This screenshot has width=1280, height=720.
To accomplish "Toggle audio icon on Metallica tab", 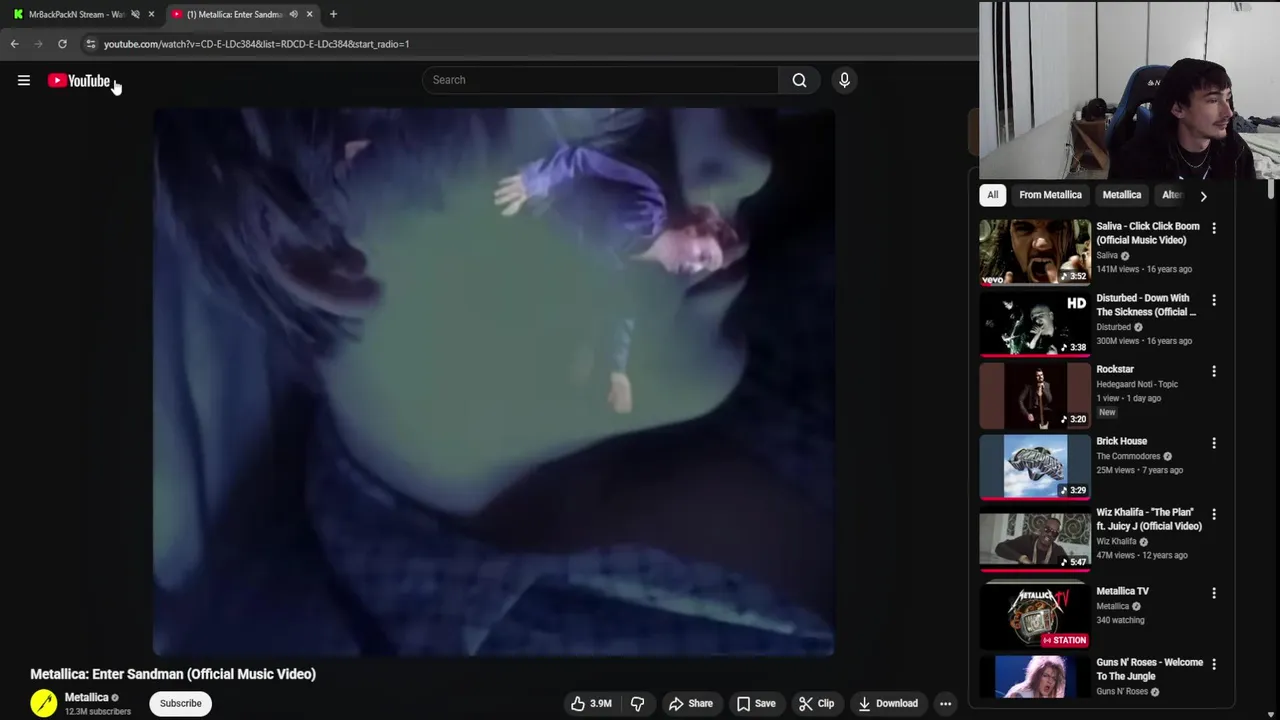I will coord(293,14).
